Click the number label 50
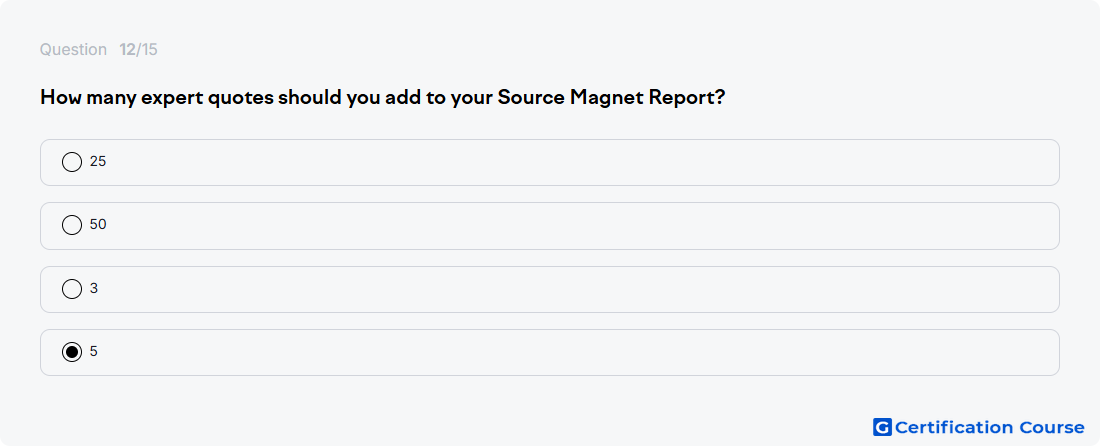This screenshot has height=446, width=1100. (x=98, y=225)
